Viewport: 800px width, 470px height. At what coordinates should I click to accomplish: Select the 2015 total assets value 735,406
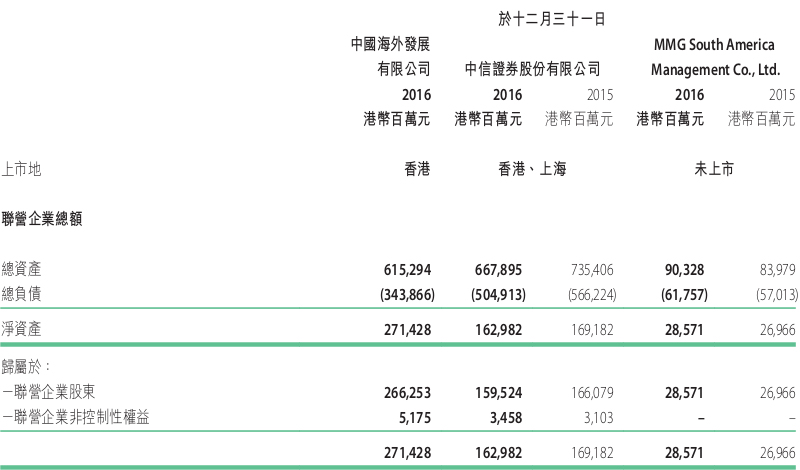pyautogui.click(x=592, y=269)
